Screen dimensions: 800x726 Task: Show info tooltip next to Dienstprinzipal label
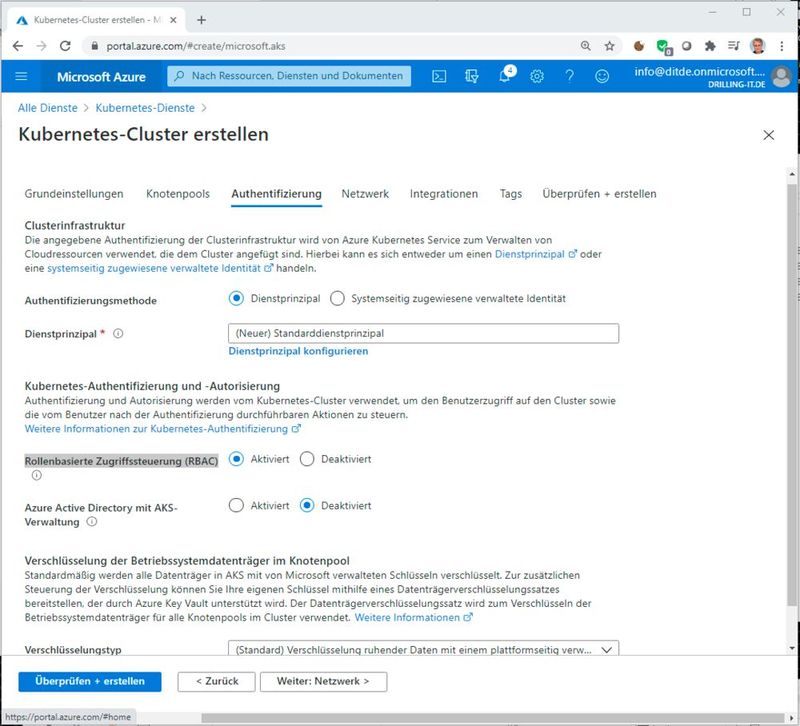pos(118,334)
